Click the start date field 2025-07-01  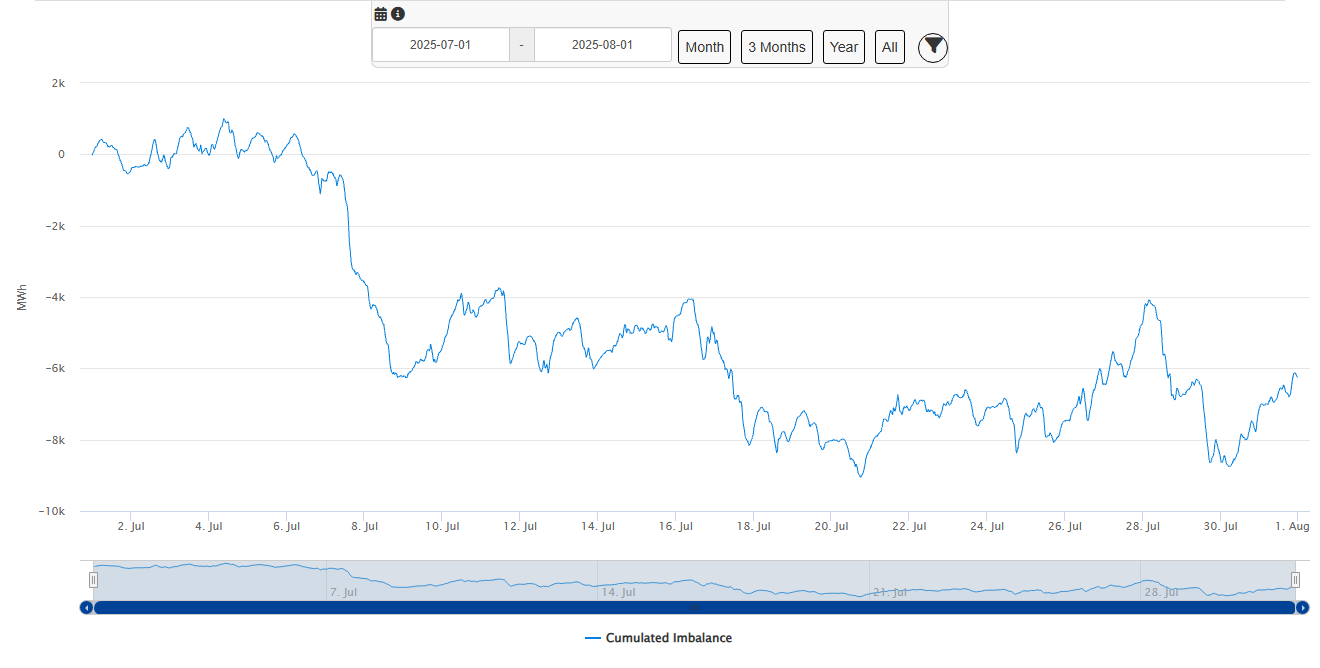click(x=440, y=45)
